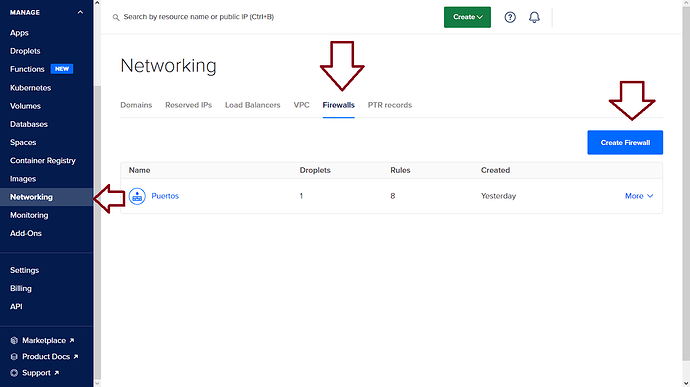Open Billing in sidebar

click(x=21, y=288)
